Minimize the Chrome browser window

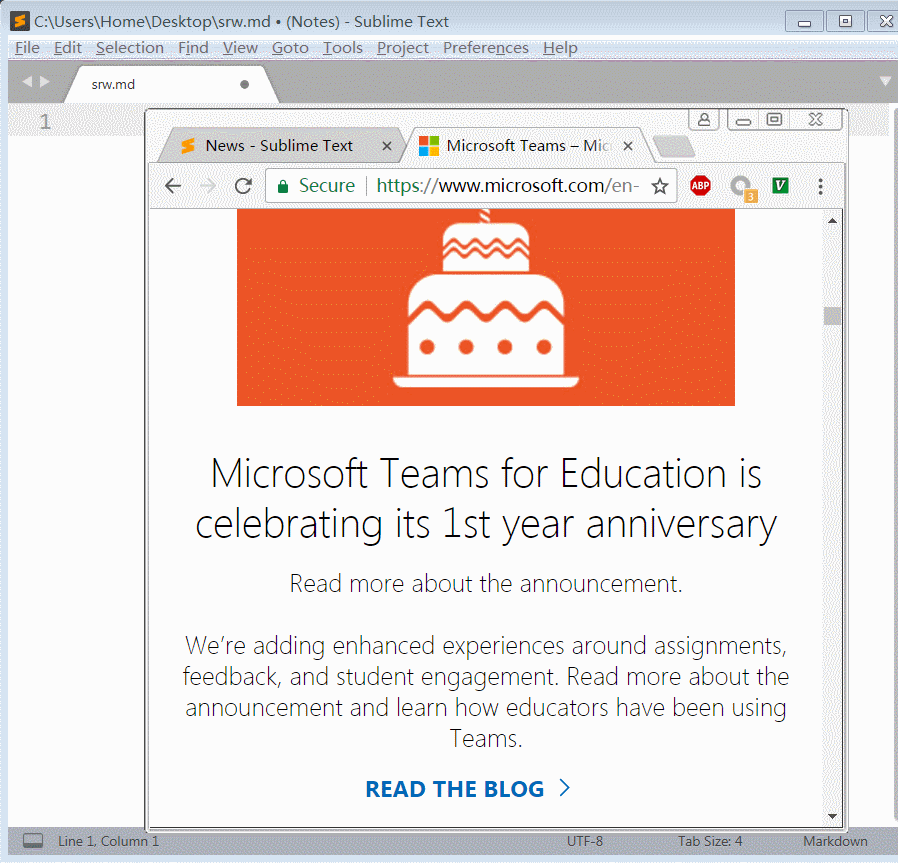click(743, 120)
